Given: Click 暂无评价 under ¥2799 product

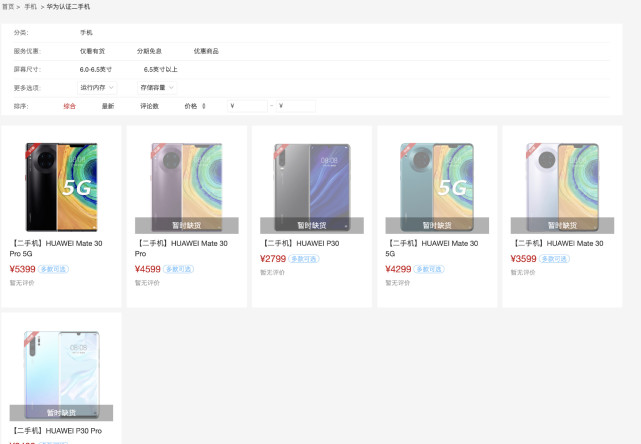Looking at the screenshot, I should click(273, 272).
